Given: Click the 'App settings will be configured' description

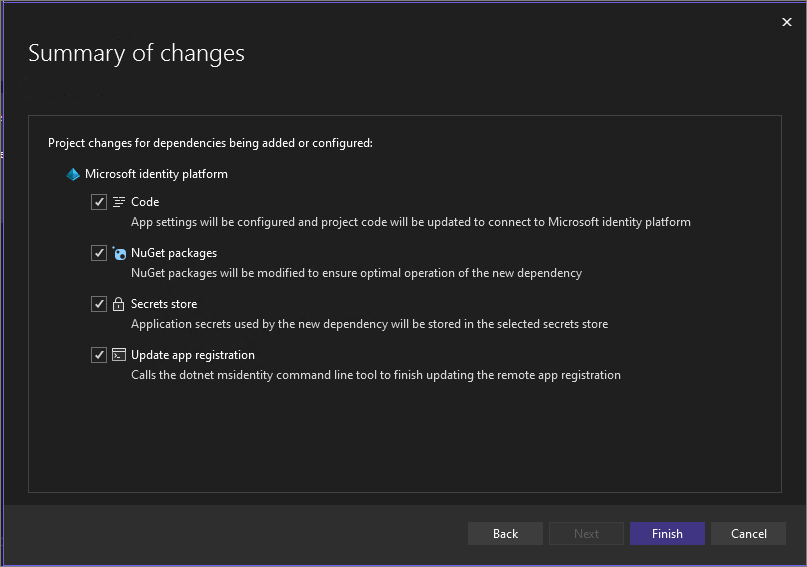Looking at the screenshot, I should coord(411,222).
